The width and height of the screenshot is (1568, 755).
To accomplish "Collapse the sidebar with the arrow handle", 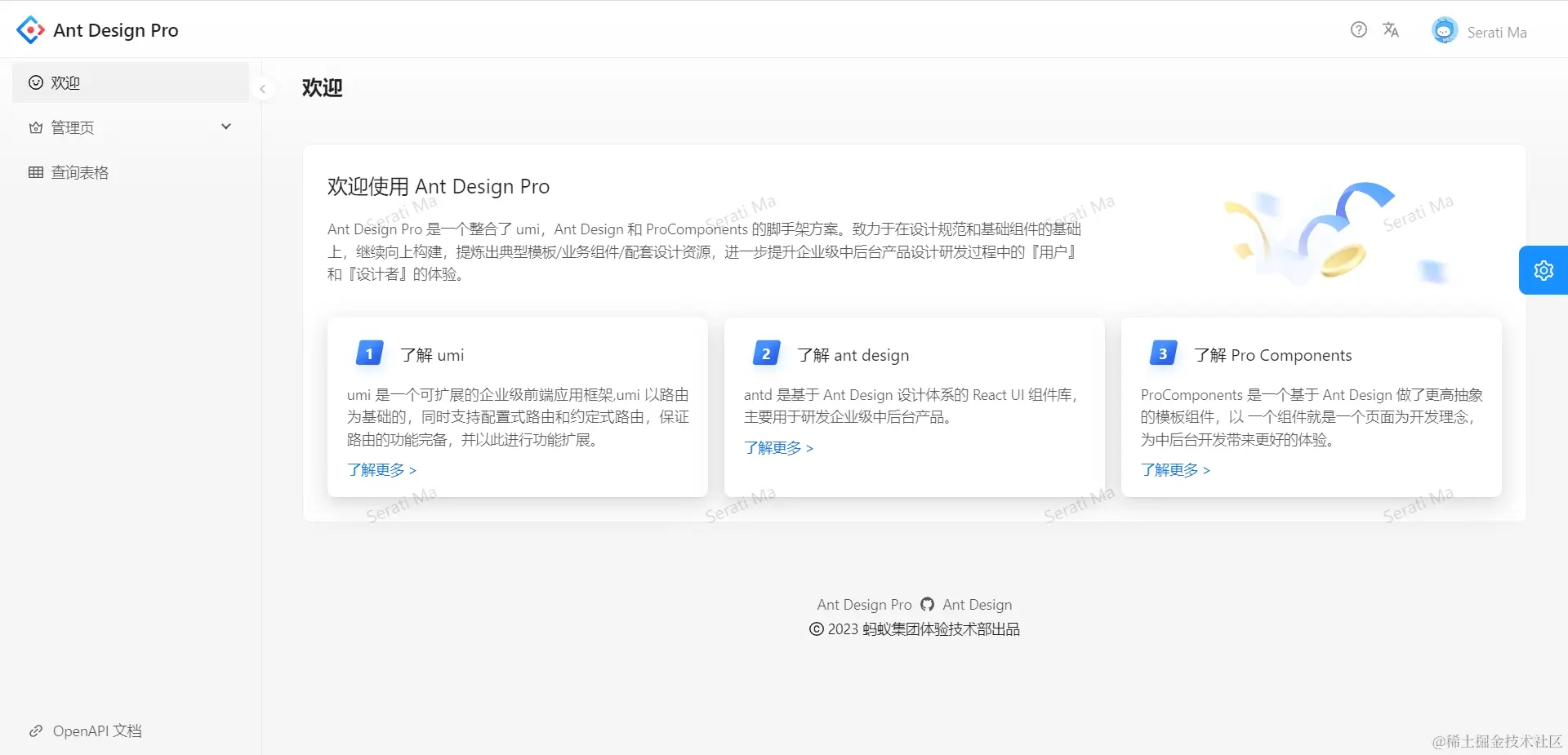I will point(262,89).
